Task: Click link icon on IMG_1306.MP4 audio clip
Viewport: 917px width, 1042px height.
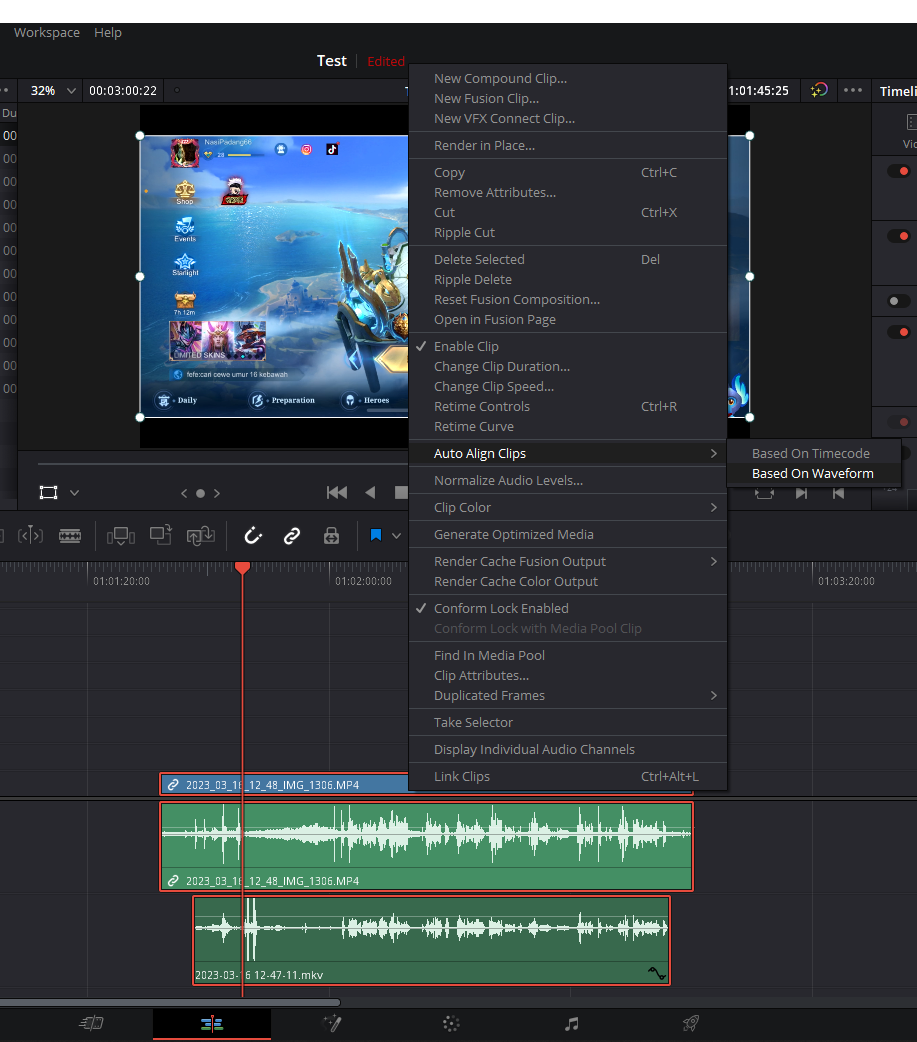Action: (x=173, y=881)
